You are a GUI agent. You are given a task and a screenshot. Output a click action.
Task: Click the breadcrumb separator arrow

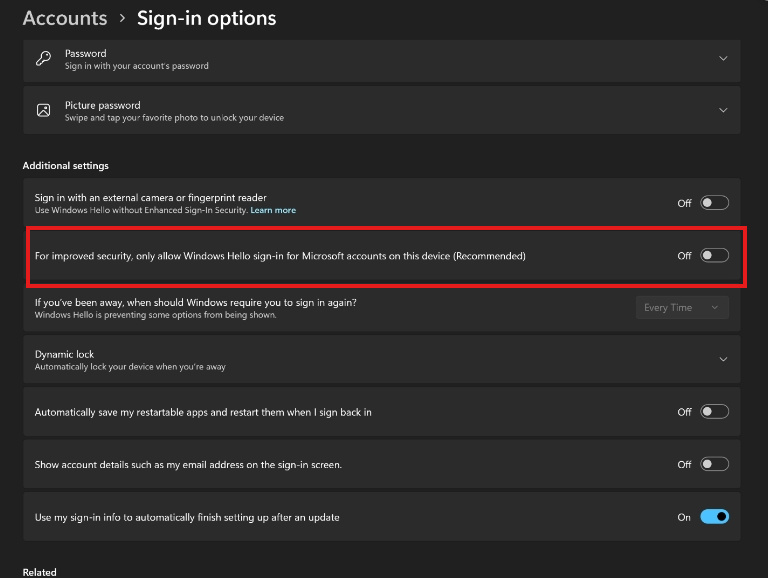(122, 19)
